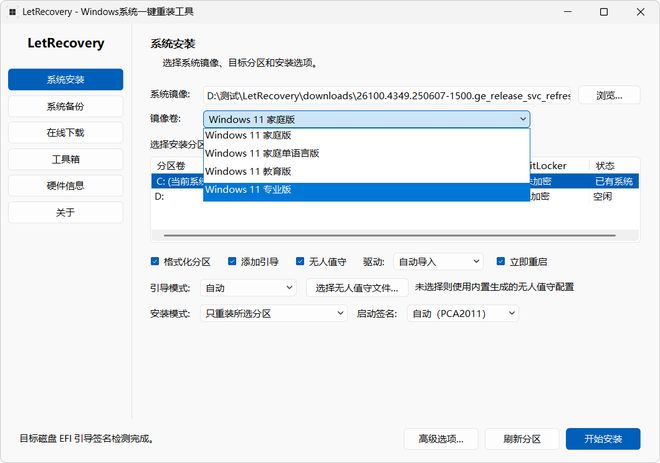Choose Windows 11 家庭版 from the list

(x=367, y=136)
